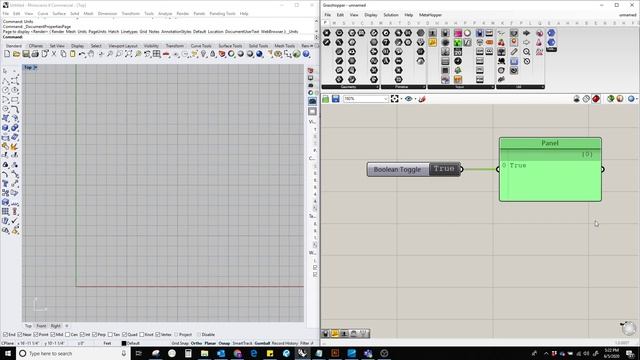Click the blue Rhino Help globe icon
The width and height of the screenshot is (640, 360).
coord(306,54)
